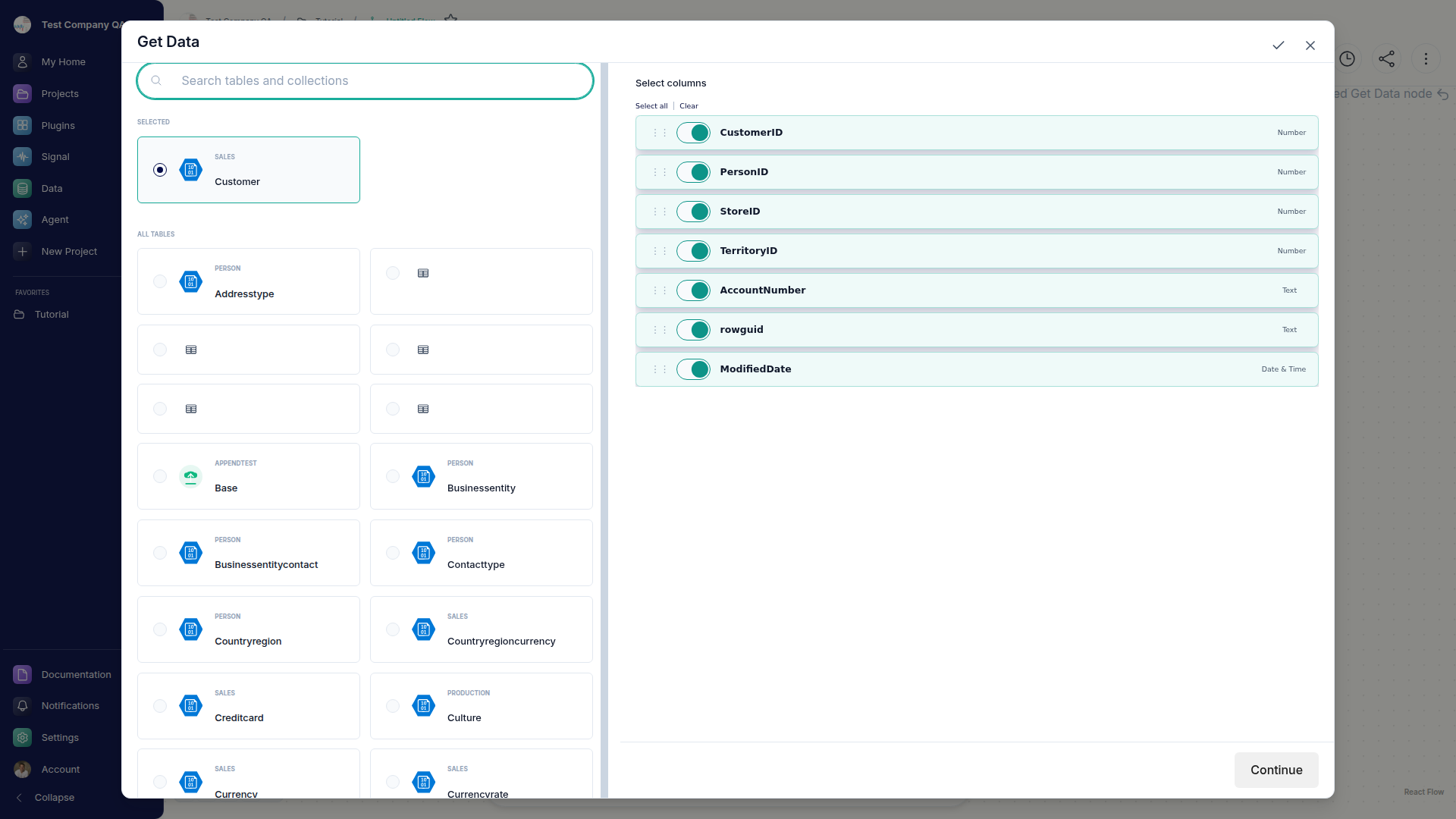The height and width of the screenshot is (819, 1456).
Task: Click My Home label
Action: coord(64,62)
